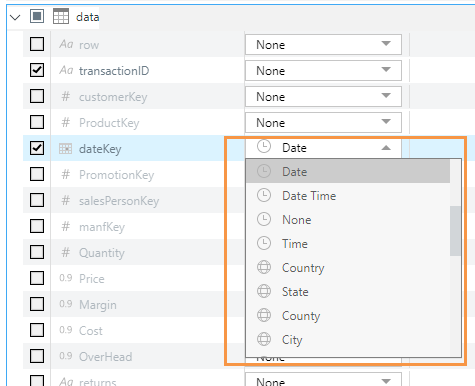The image size is (475, 386).
Task: Click the globe icon next to Country
Action: 264,267
